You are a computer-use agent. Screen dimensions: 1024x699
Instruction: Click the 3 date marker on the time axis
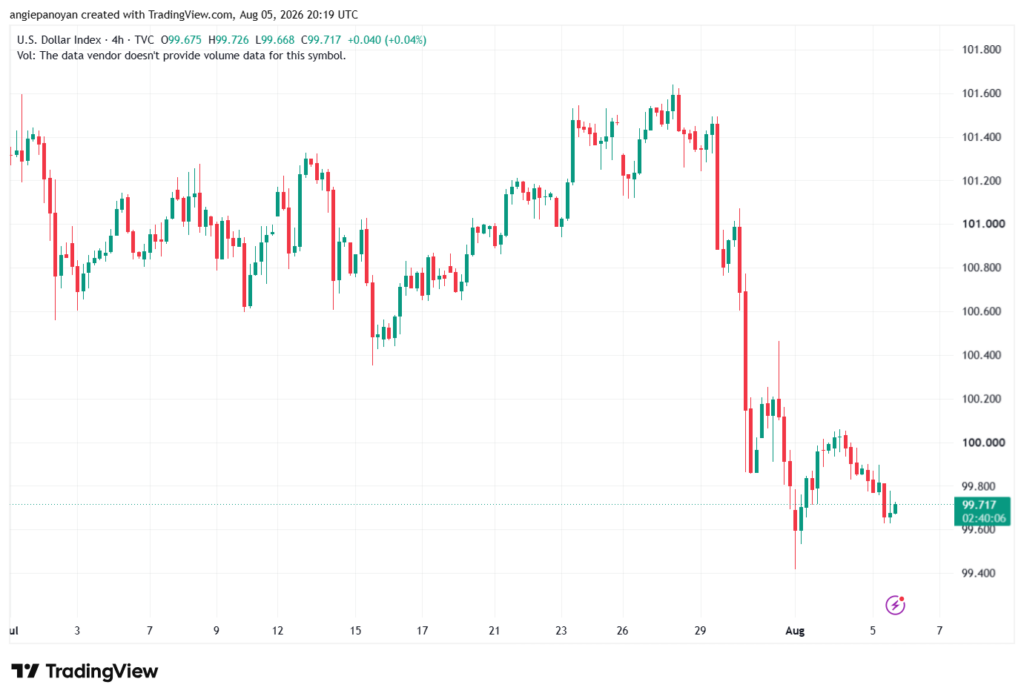point(77,630)
